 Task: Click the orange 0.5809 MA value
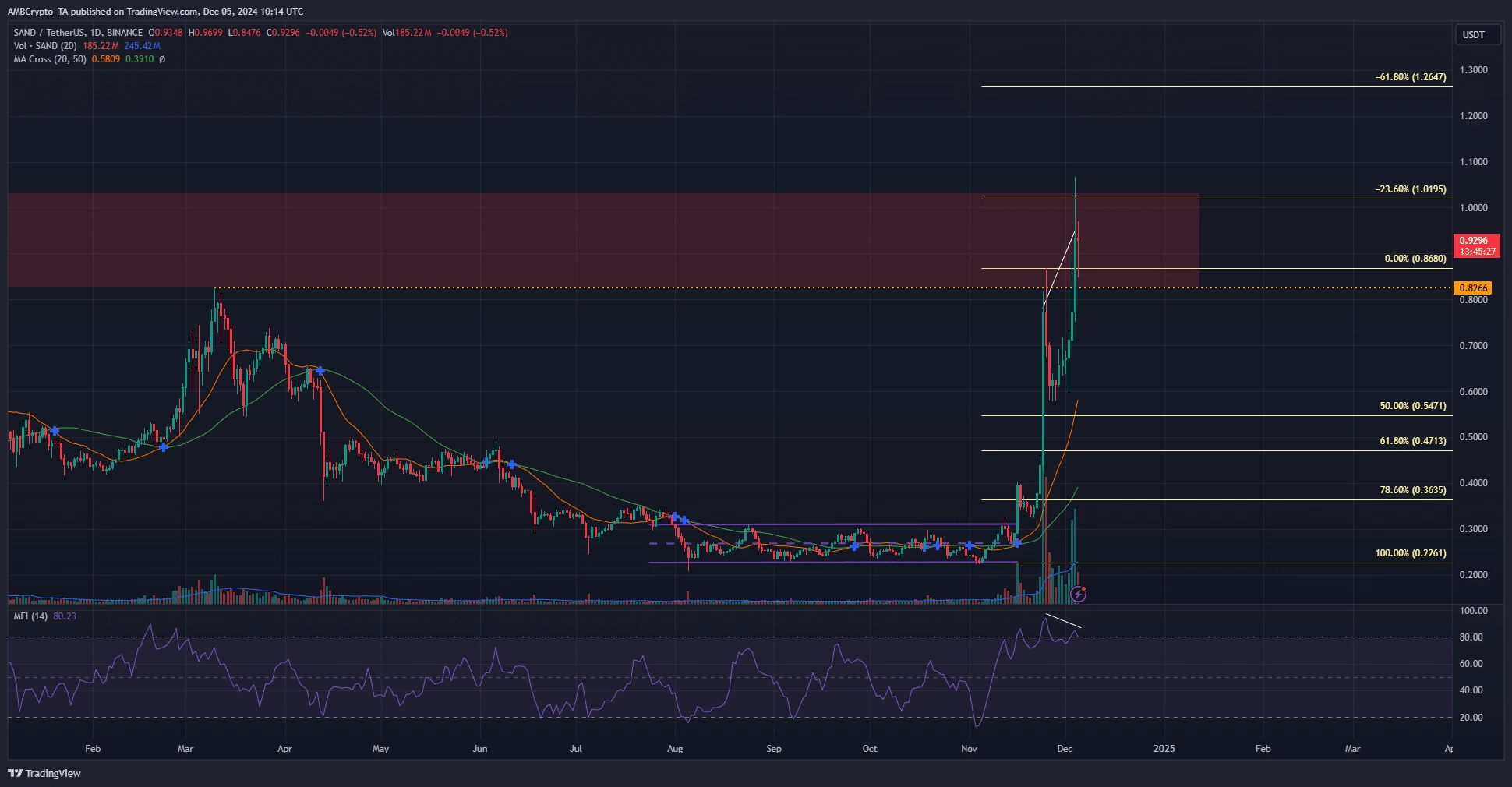[106, 59]
